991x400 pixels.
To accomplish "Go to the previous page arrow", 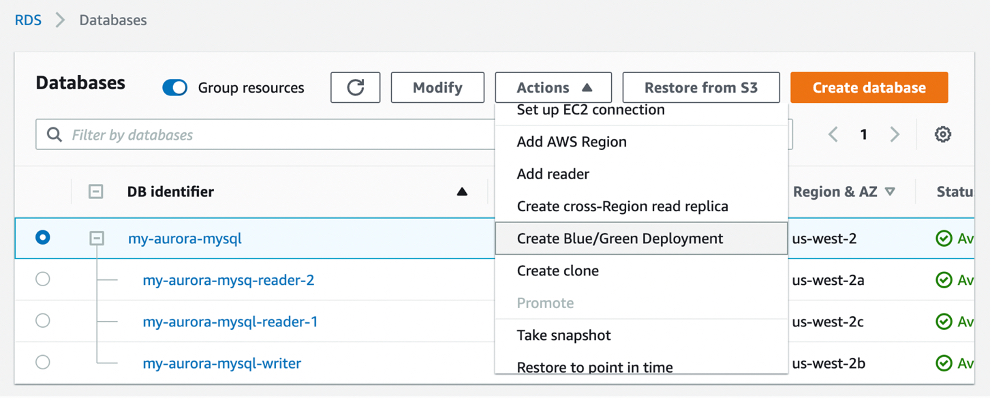I will pos(834,134).
